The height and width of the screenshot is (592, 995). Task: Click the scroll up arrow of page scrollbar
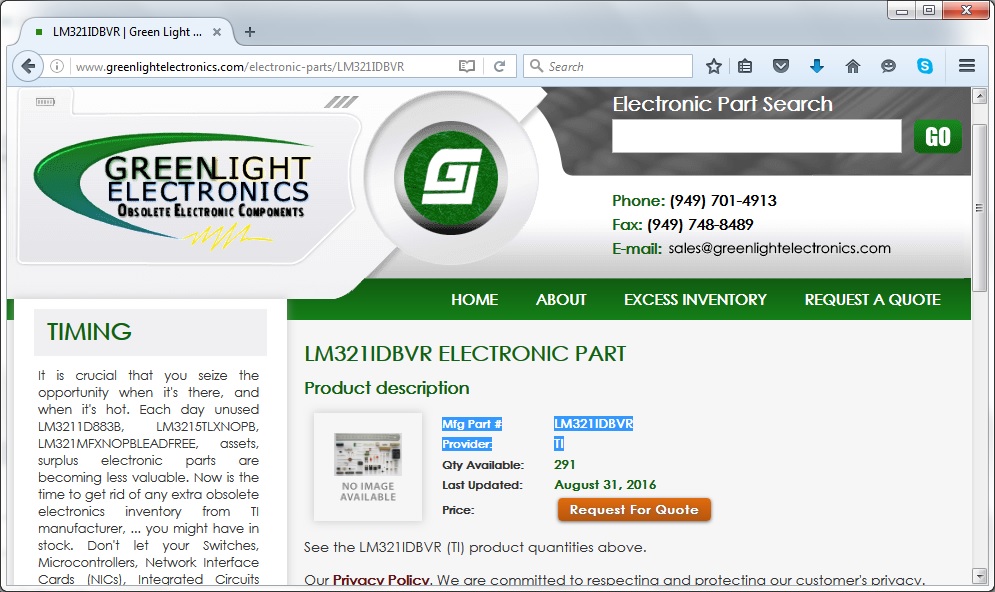[x=979, y=96]
